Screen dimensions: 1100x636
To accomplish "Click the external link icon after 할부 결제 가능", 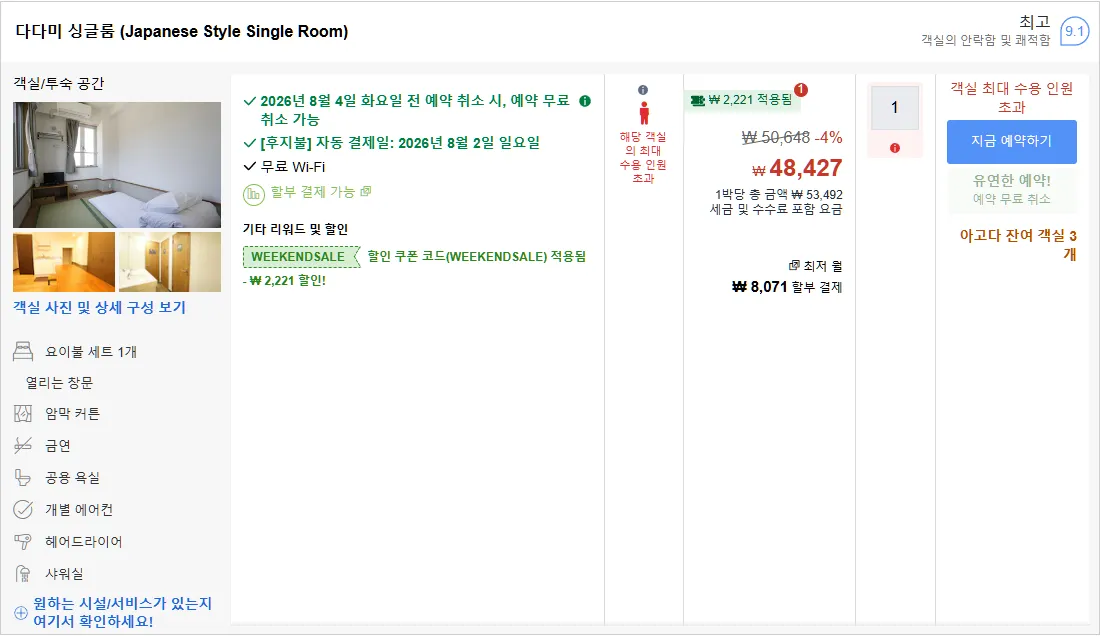I will [365, 191].
